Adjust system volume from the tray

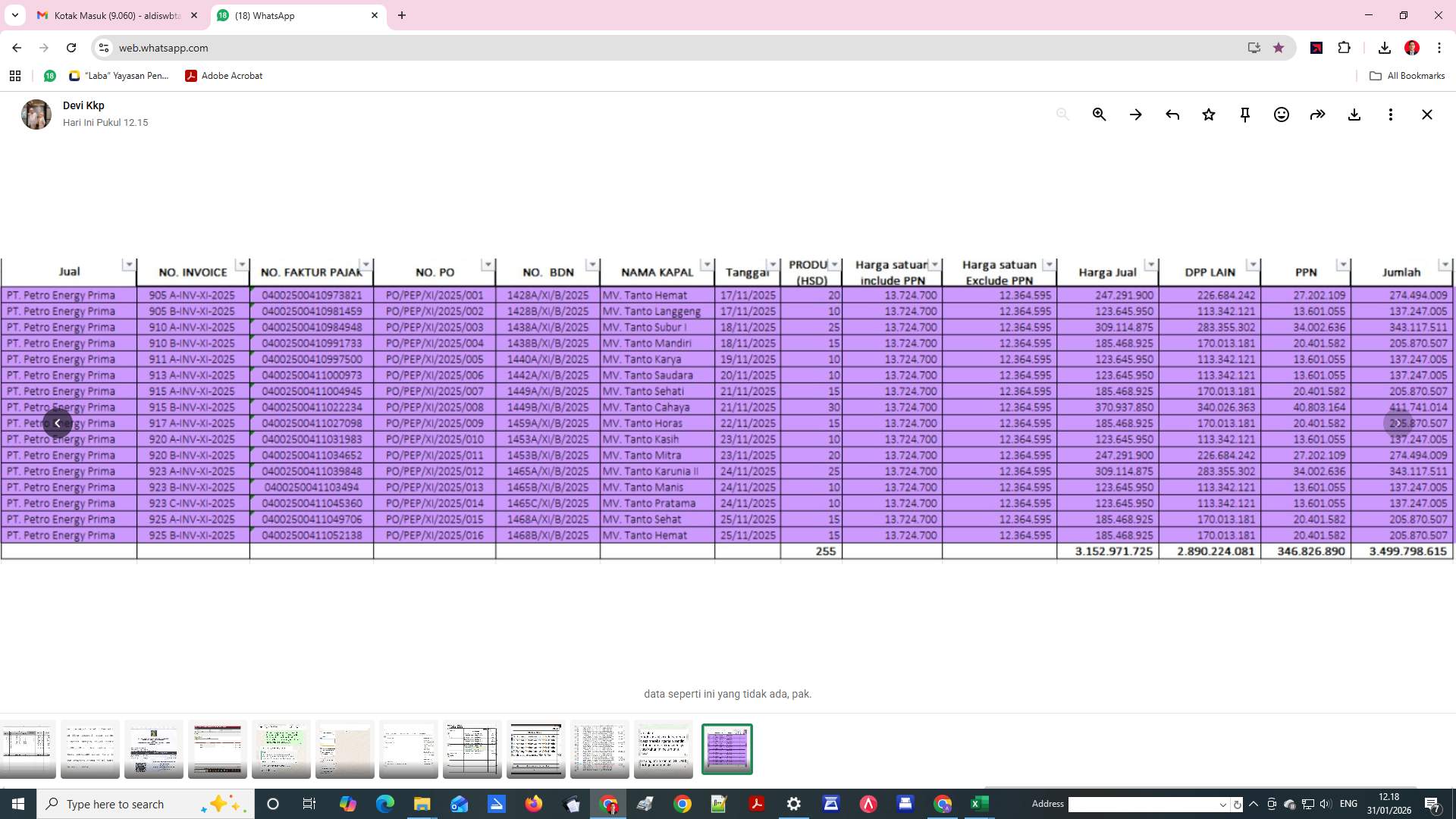point(1325,803)
